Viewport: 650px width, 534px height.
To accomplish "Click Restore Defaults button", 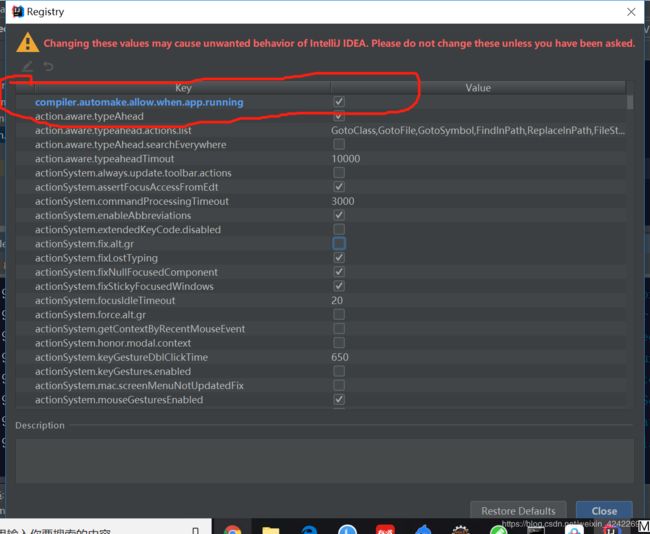I will tap(518, 511).
